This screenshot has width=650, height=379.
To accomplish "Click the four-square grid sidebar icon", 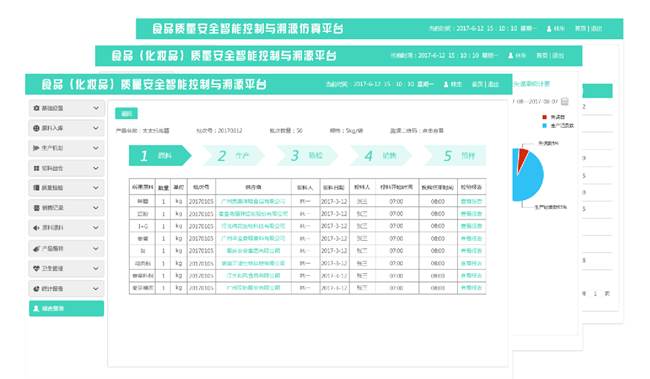I will 36,168.
